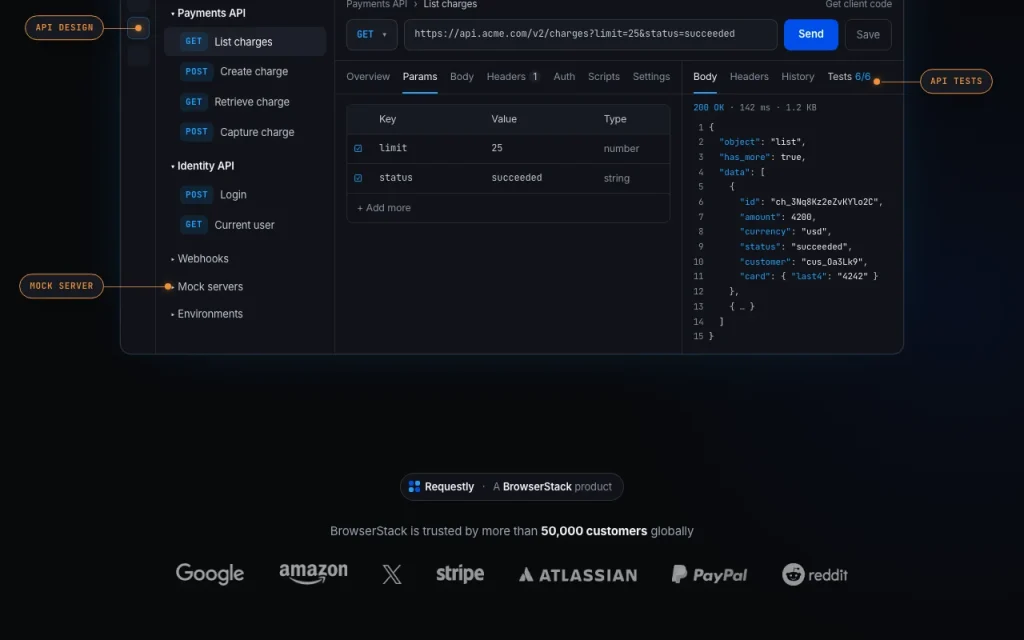Screen dimensions: 1024x640
Task: Expand collapsed object on JSON line 13
Action: 742,306
